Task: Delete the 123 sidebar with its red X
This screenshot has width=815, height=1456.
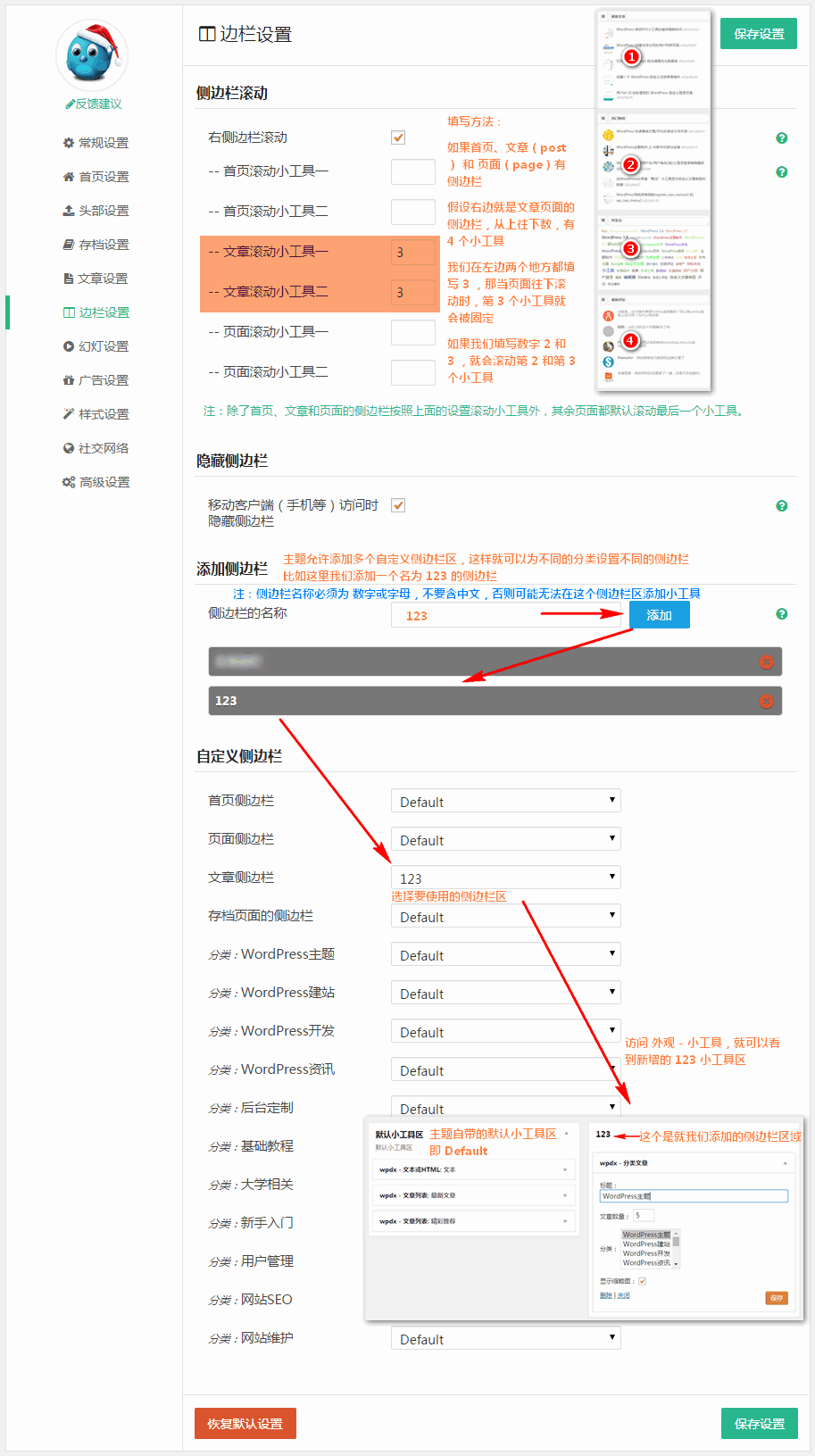Action: pos(766,701)
